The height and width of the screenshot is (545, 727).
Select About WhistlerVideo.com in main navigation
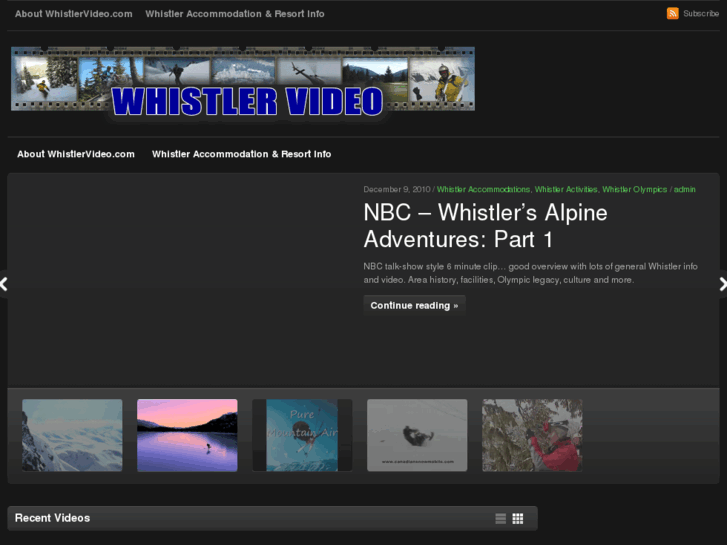76,154
